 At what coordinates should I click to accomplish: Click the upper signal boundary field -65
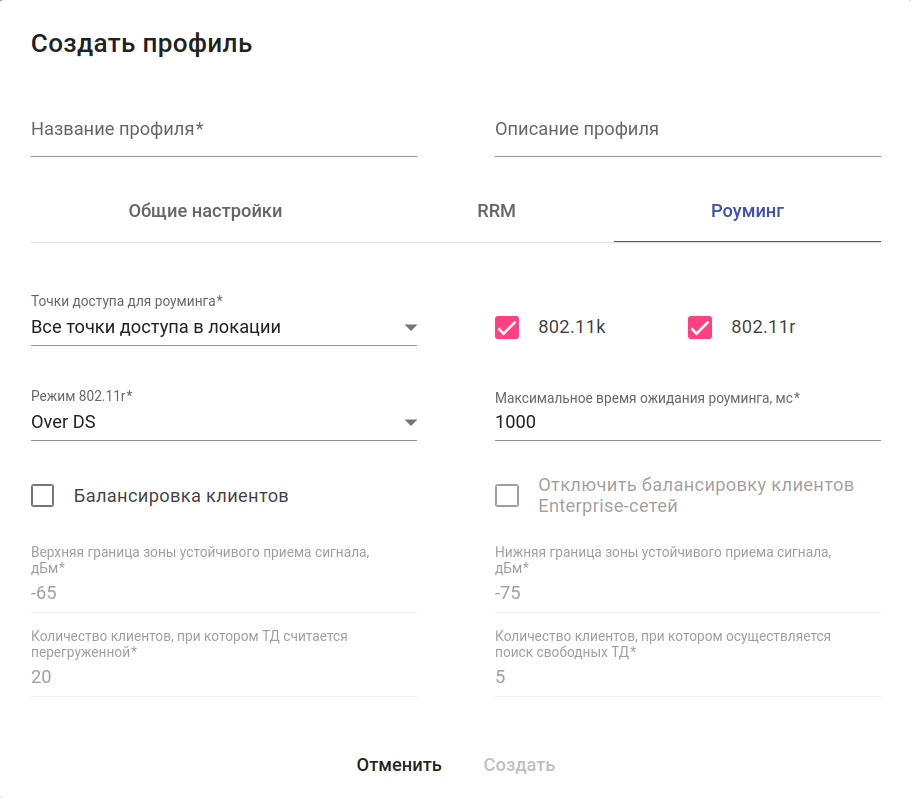point(223,594)
